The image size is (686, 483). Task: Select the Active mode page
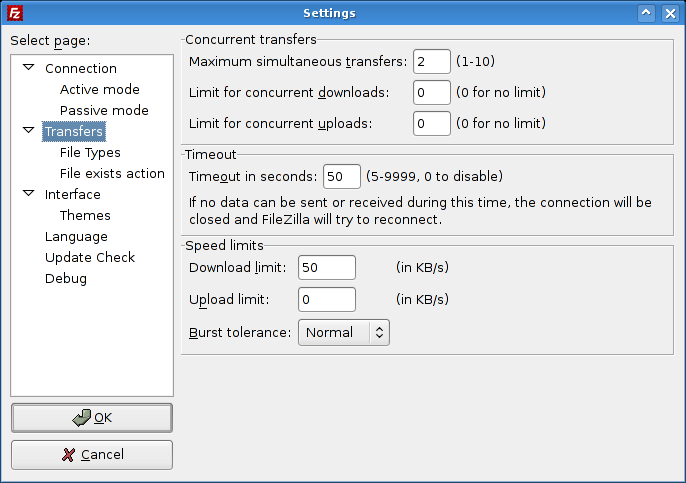coord(100,89)
